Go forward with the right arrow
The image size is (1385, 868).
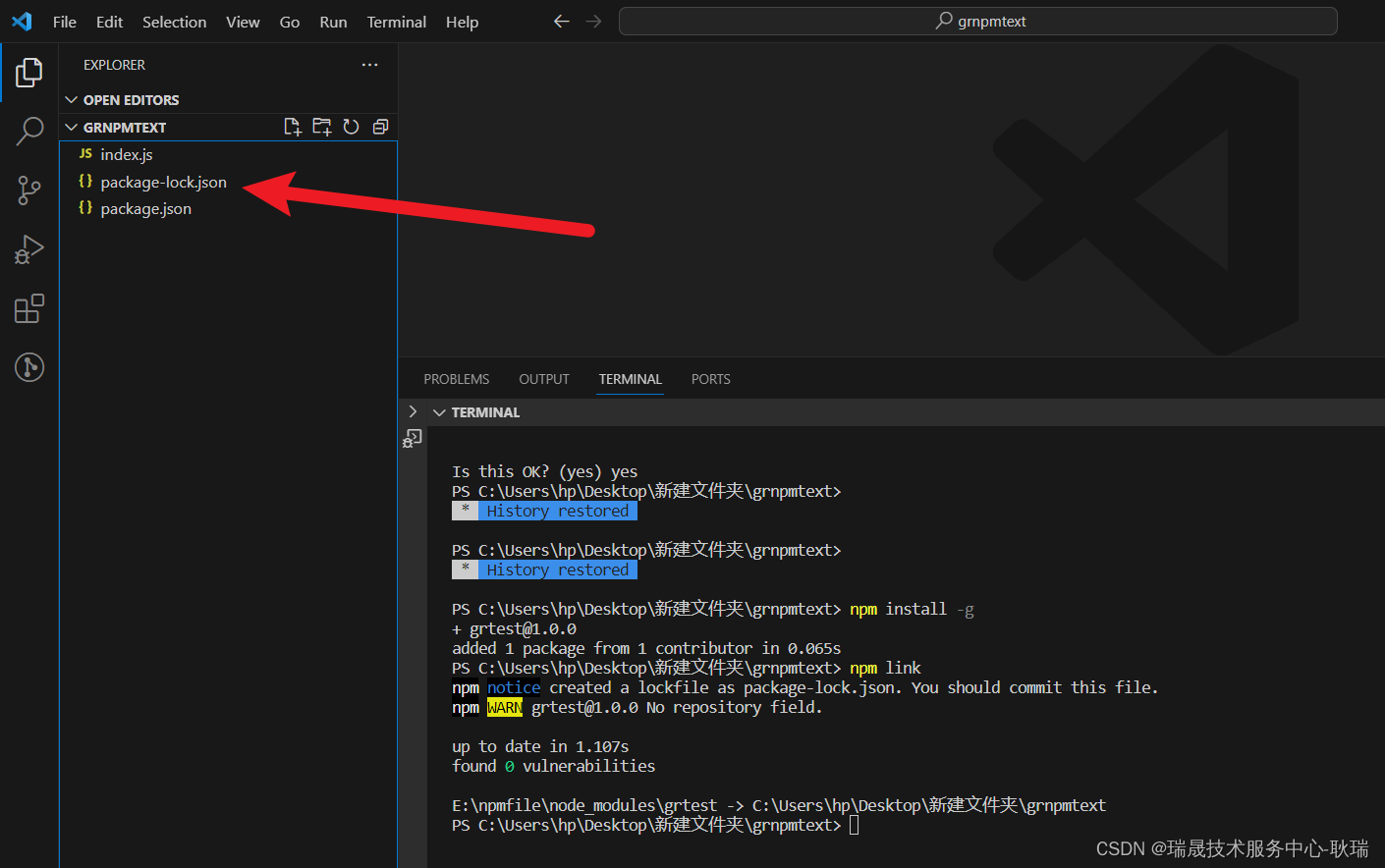click(x=593, y=21)
